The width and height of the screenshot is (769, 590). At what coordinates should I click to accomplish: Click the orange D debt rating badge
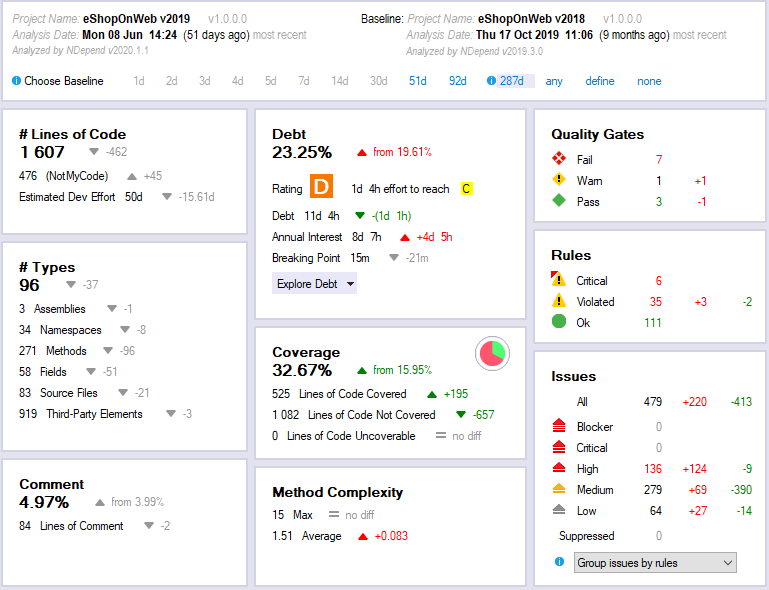pyautogui.click(x=321, y=187)
